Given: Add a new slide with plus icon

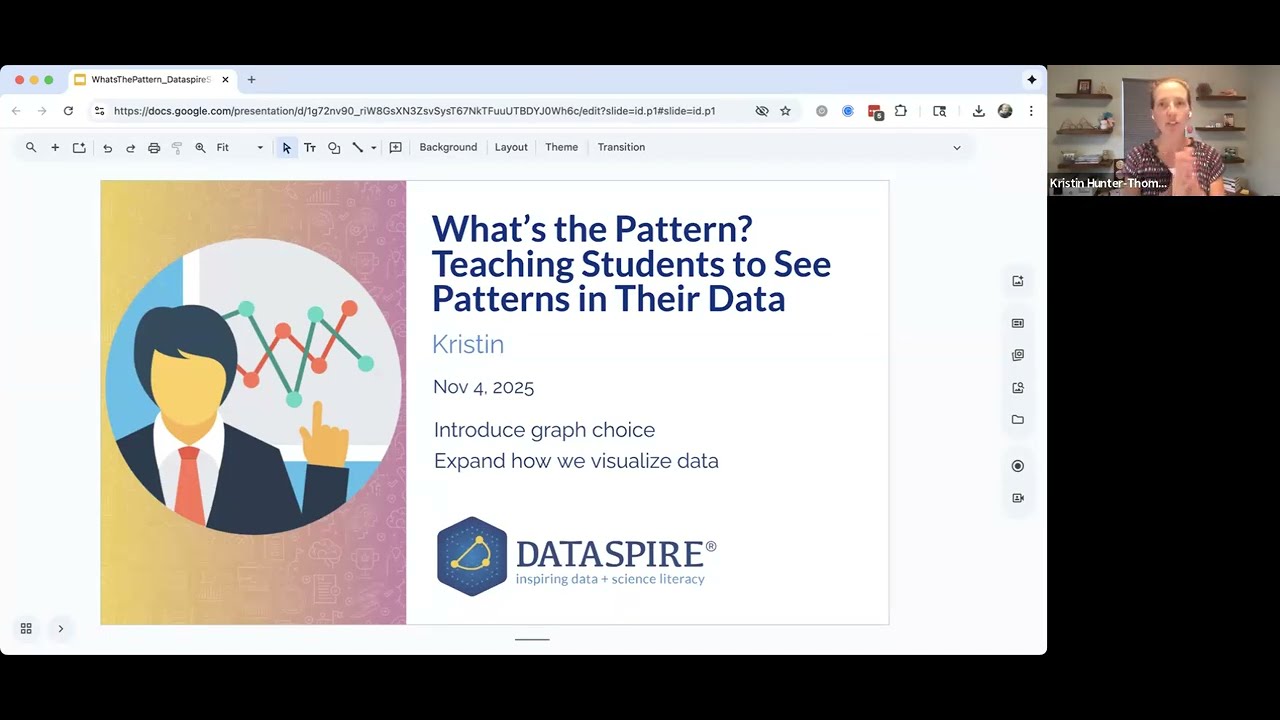Looking at the screenshot, I should tap(55, 147).
